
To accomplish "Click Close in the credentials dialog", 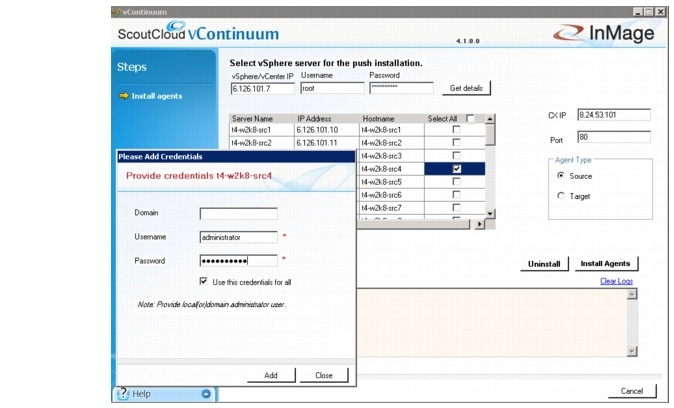I will tap(324, 375).
